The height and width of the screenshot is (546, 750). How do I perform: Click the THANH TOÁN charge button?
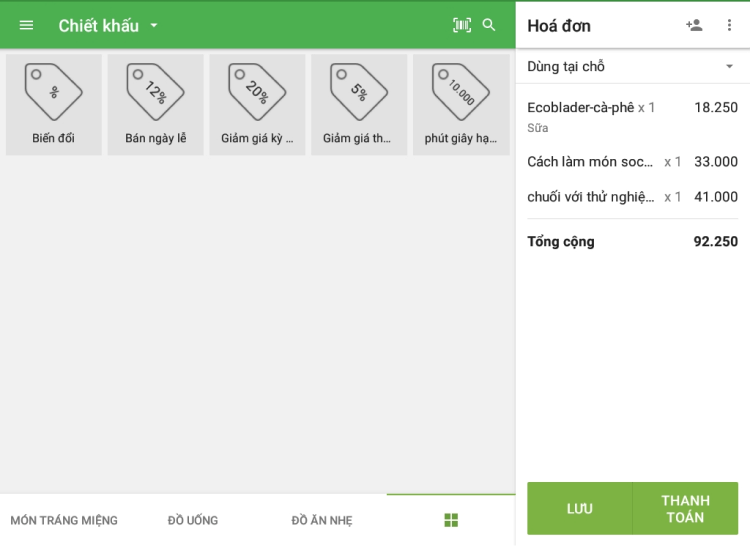coord(685,509)
